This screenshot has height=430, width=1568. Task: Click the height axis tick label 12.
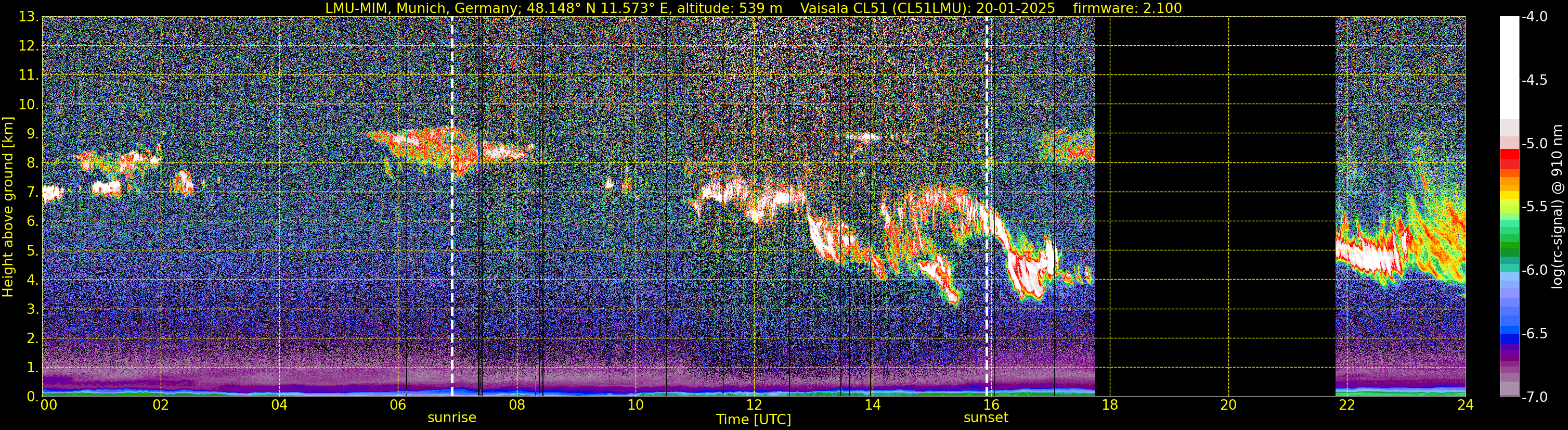click(29, 46)
